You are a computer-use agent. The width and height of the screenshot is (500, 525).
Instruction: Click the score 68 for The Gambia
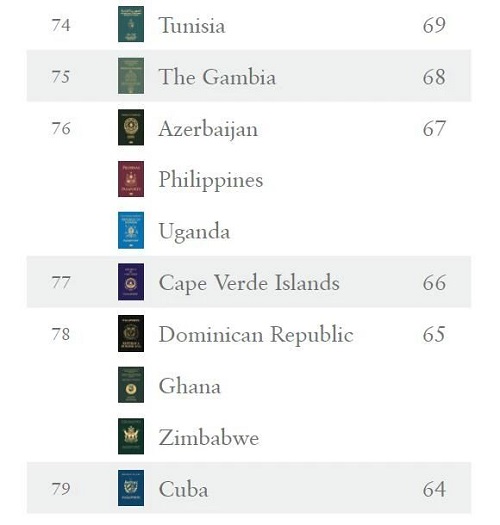pos(434,77)
